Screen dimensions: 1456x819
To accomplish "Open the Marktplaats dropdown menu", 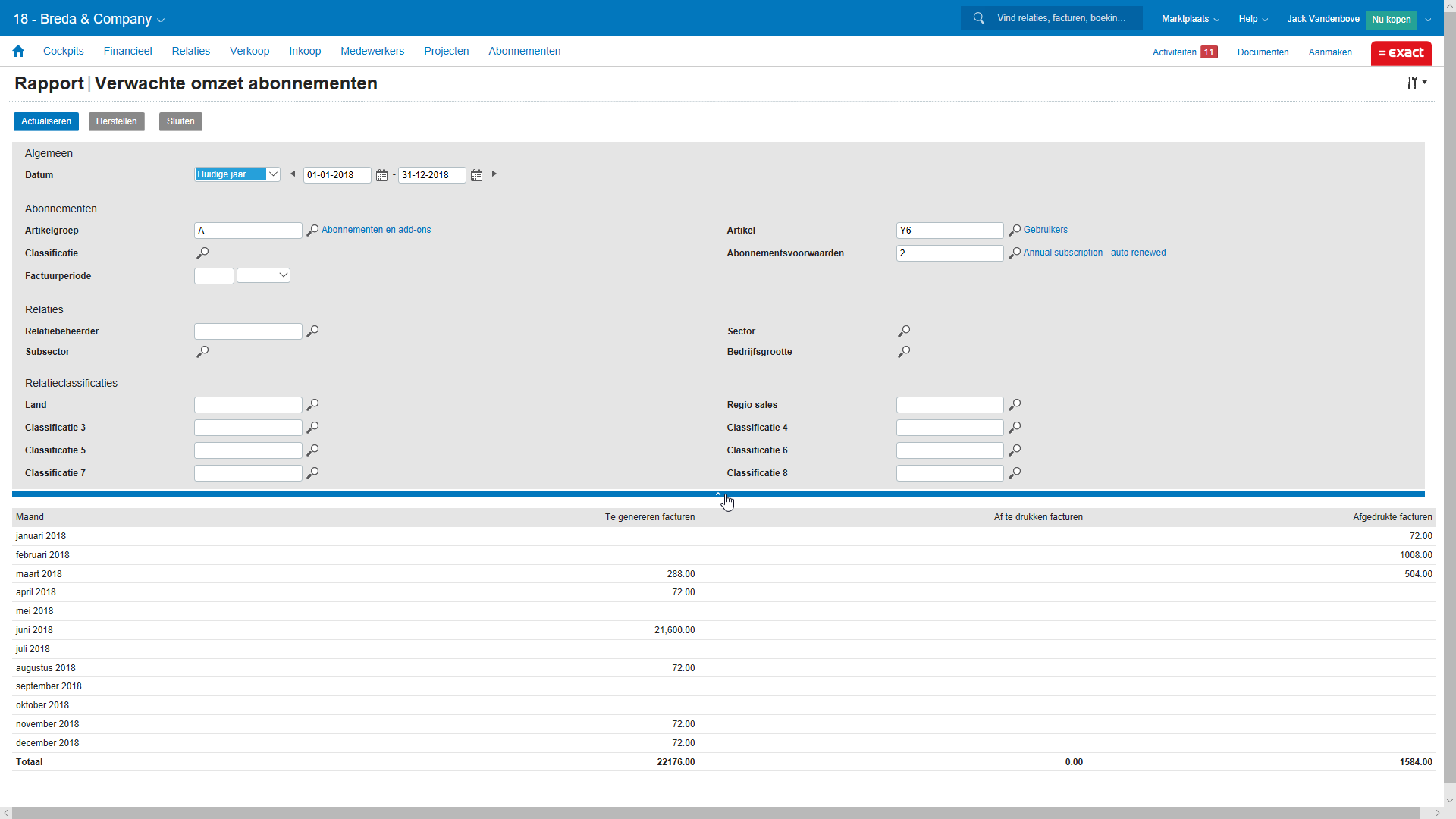I will pos(1191,19).
